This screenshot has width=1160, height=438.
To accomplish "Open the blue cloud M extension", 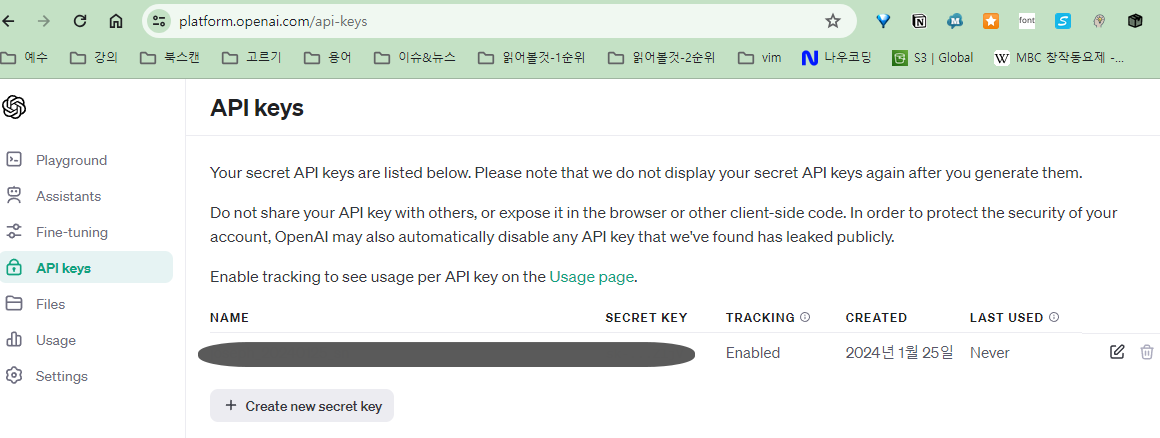I will click(x=955, y=21).
